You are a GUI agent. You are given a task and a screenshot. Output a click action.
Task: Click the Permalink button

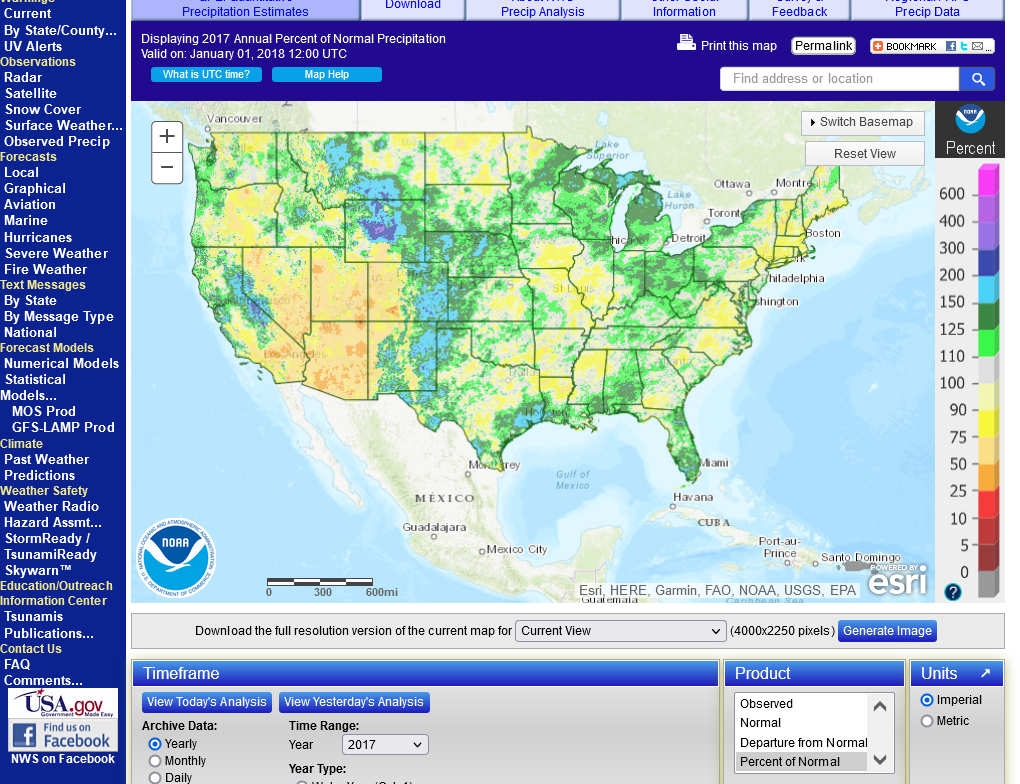coord(823,46)
